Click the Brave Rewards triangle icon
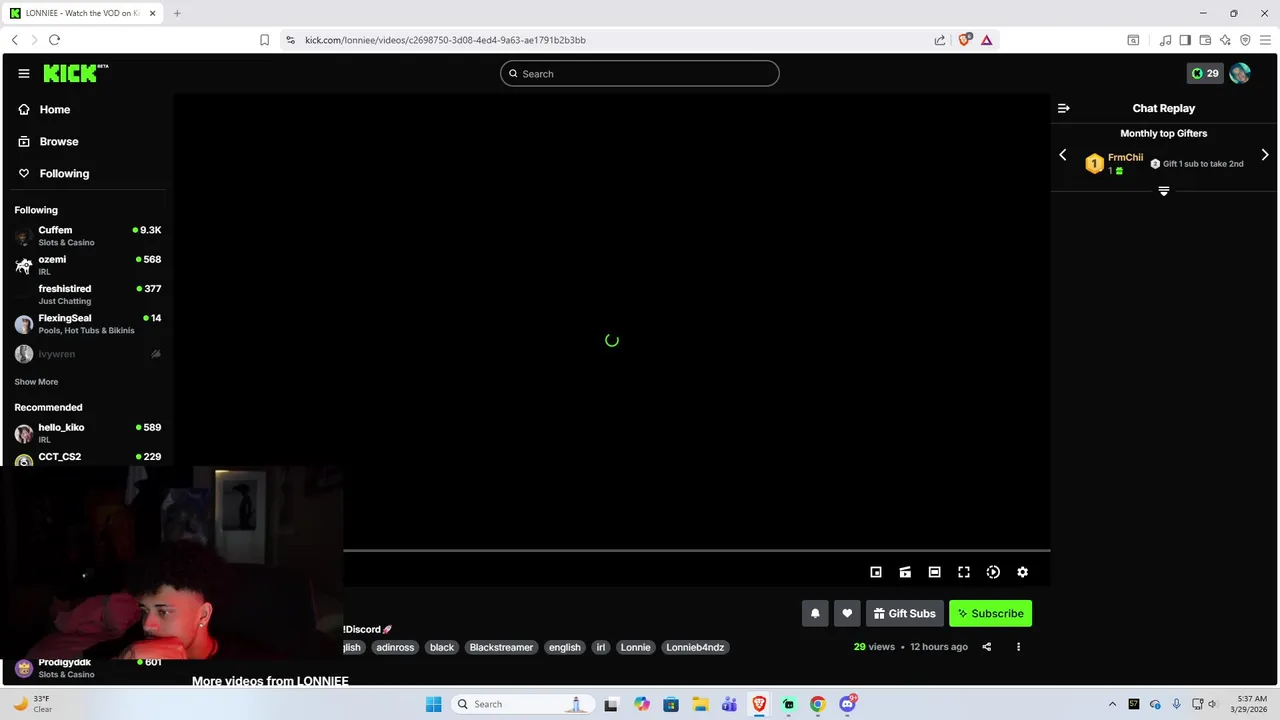Viewport: 1280px width, 720px height. pyautogui.click(x=986, y=40)
